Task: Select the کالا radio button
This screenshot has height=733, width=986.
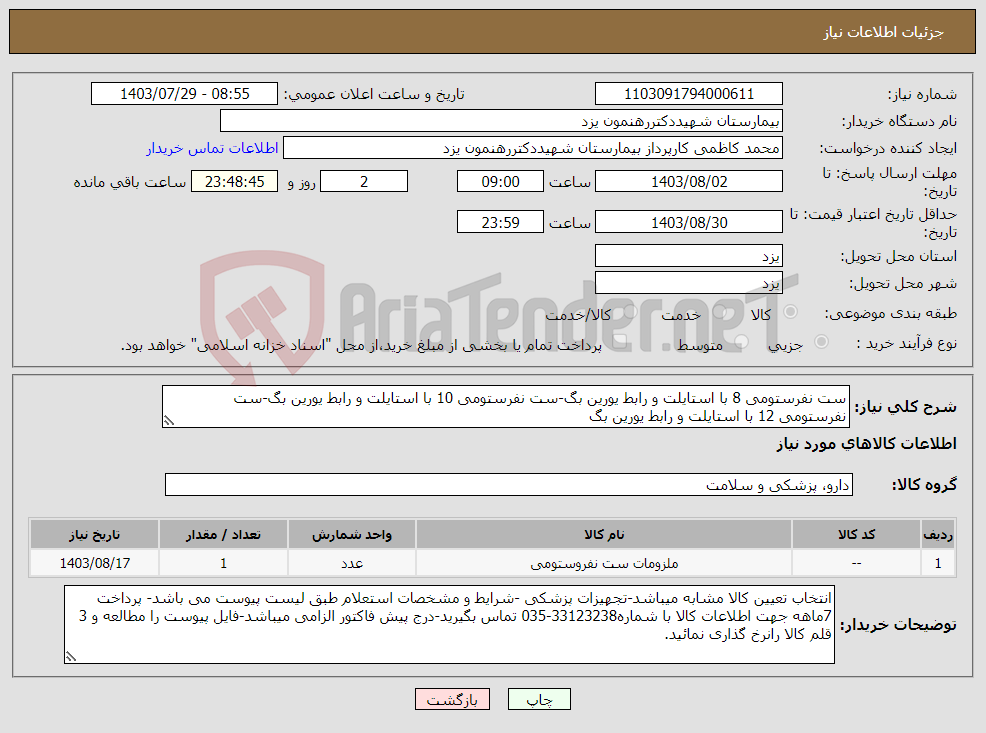Action: pos(790,312)
